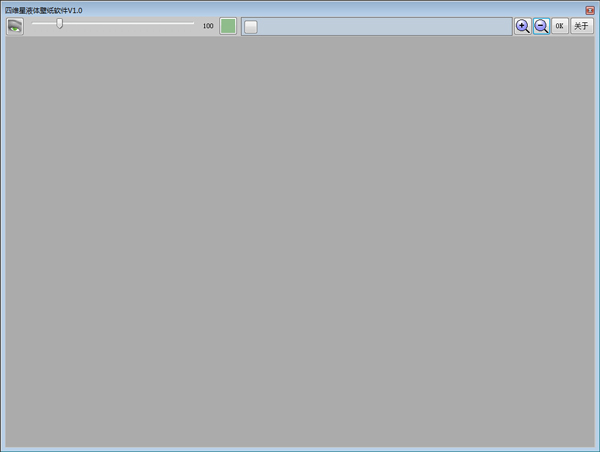Click the slider value text 100

(208, 26)
